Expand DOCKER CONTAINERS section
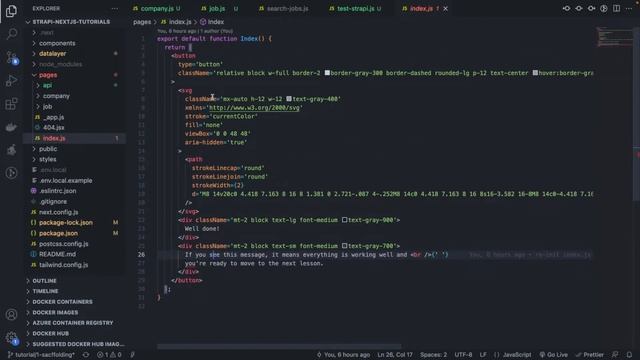The width and height of the screenshot is (640, 360). pyautogui.click(x=62, y=302)
